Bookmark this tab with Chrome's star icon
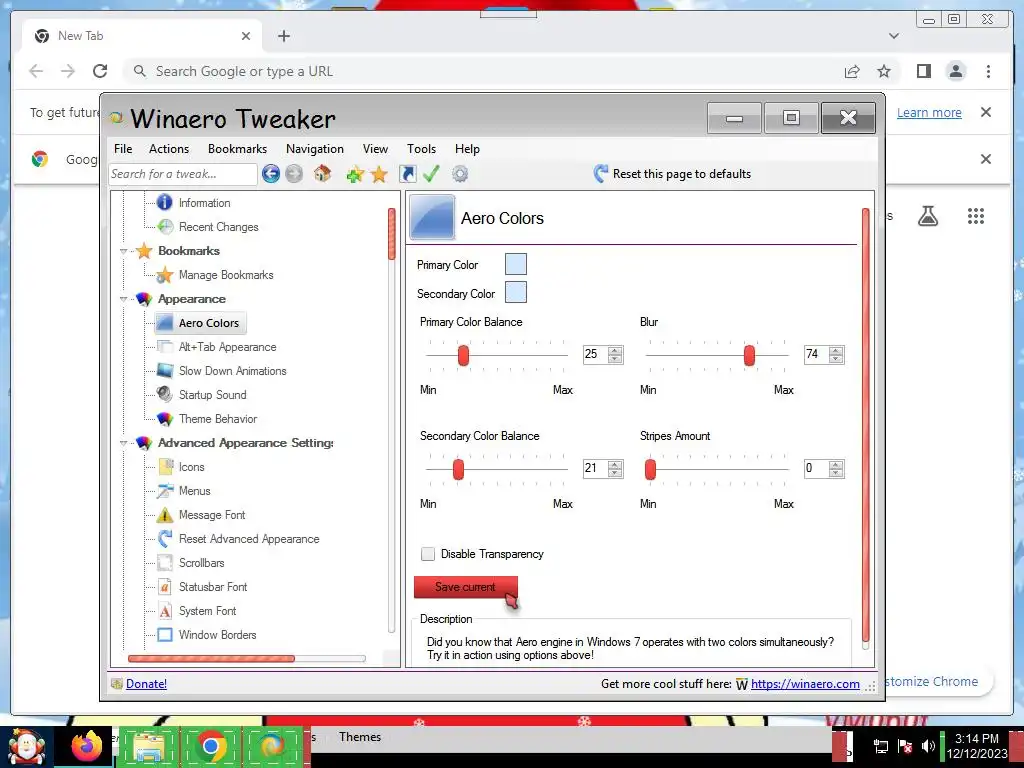This screenshot has height=768, width=1024. pyautogui.click(x=884, y=71)
